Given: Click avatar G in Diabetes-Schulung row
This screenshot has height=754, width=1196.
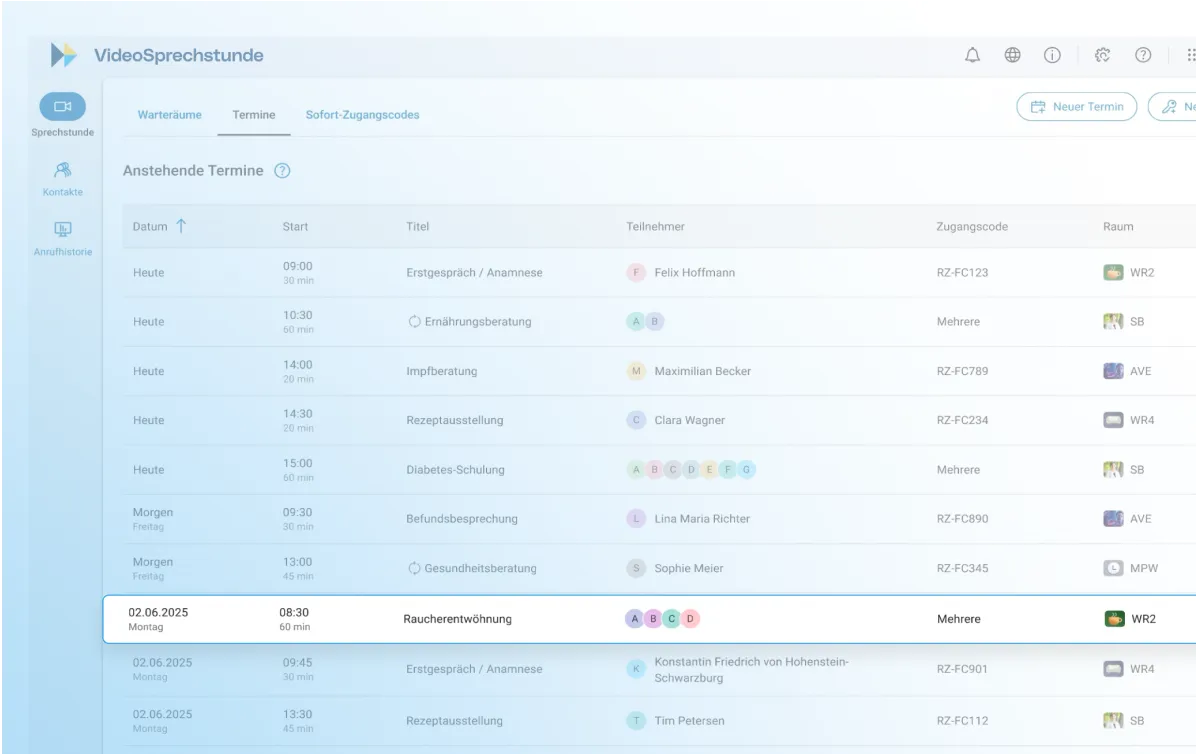Looking at the screenshot, I should [x=747, y=470].
